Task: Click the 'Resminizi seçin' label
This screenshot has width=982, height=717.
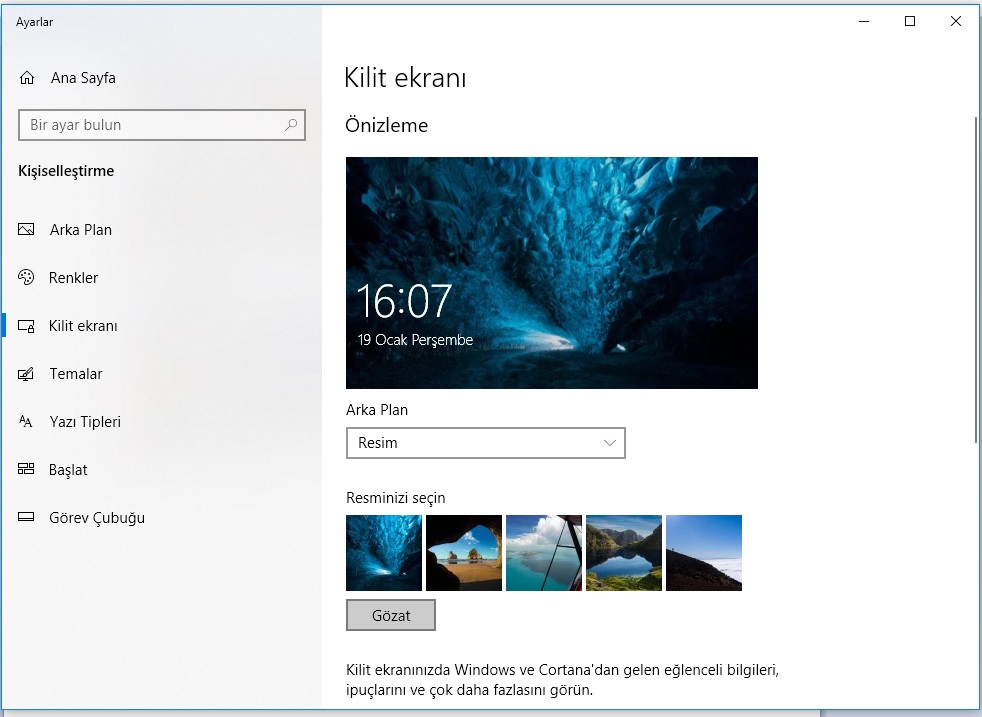Action: click(x=395, y=498)
